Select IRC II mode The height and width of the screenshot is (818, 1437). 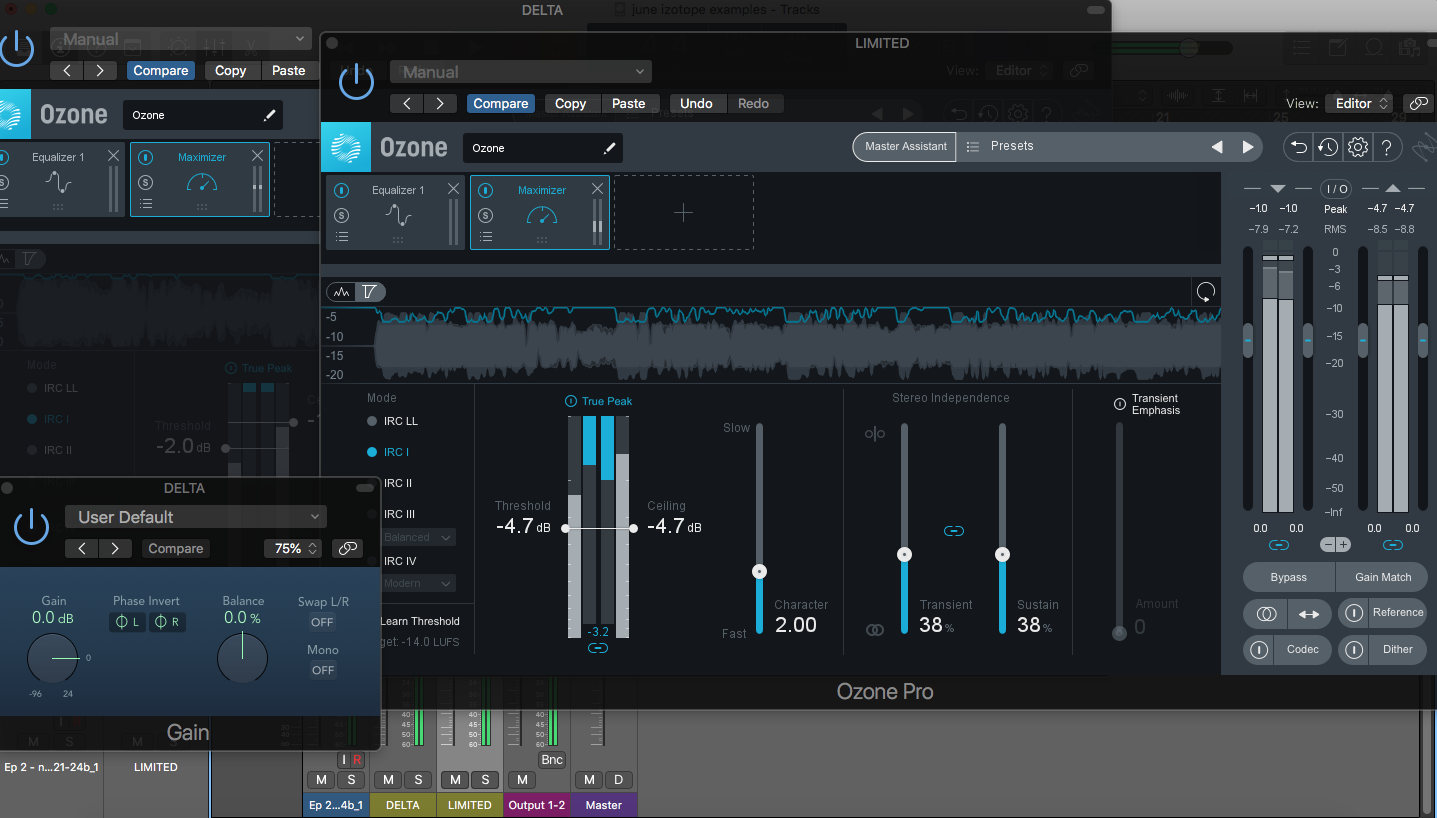390,483
